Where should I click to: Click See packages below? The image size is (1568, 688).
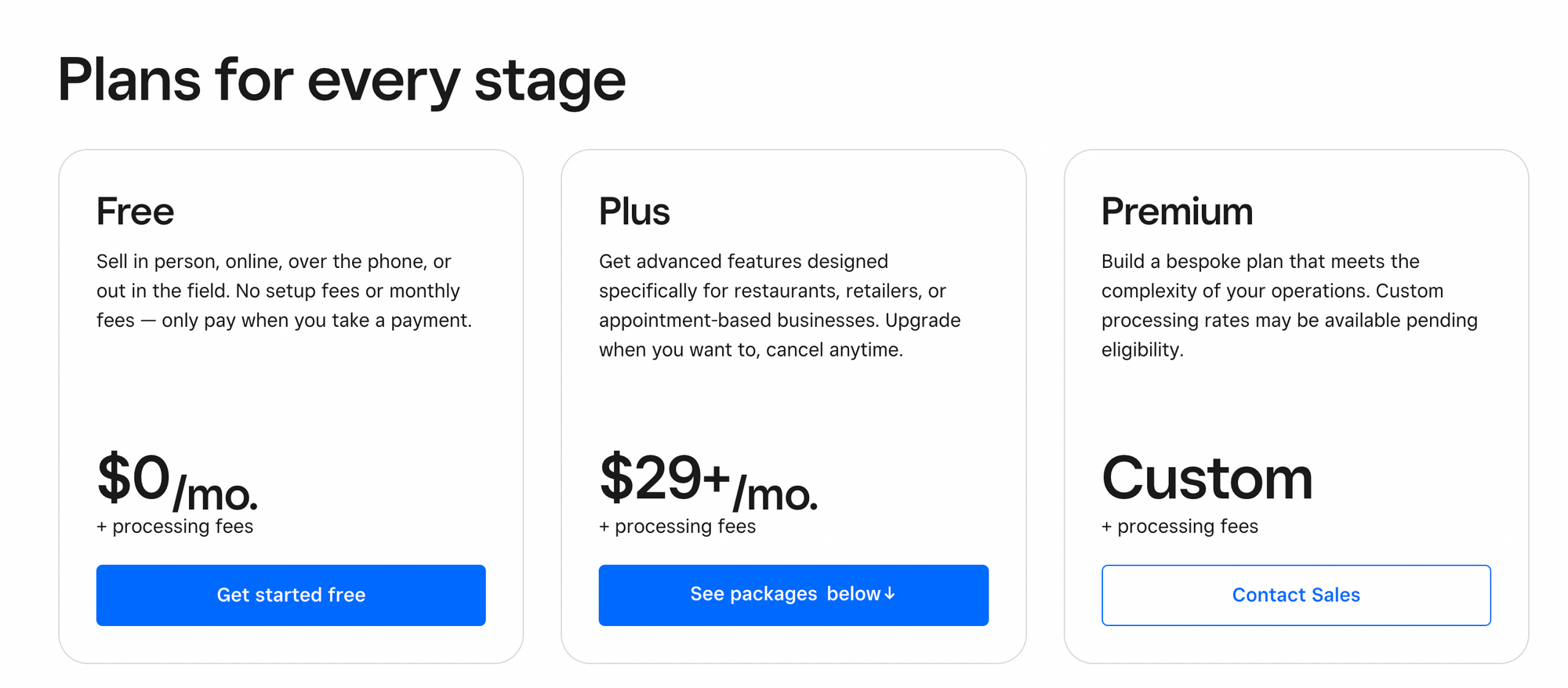tap(793, 595)
